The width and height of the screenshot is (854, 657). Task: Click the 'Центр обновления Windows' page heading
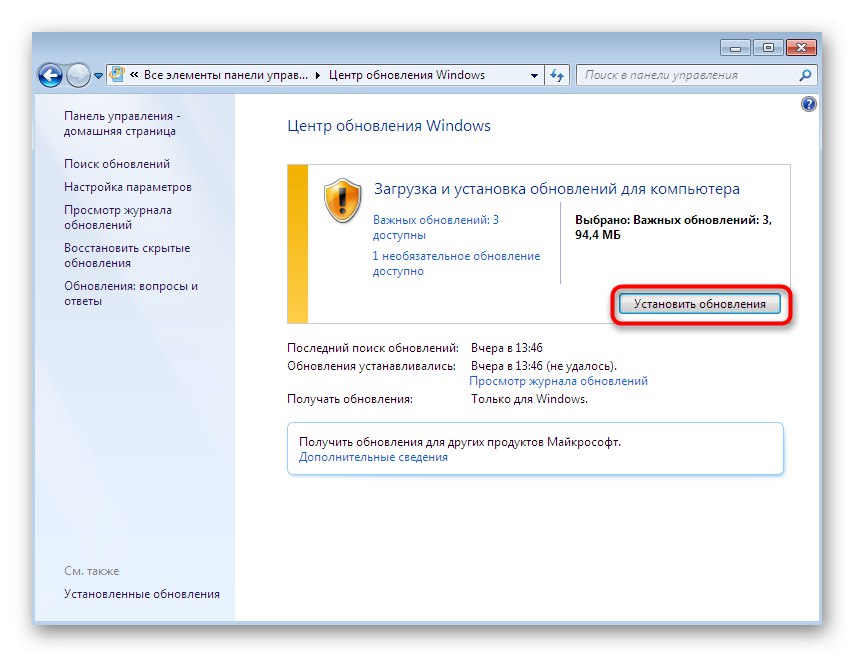point(389,126)
